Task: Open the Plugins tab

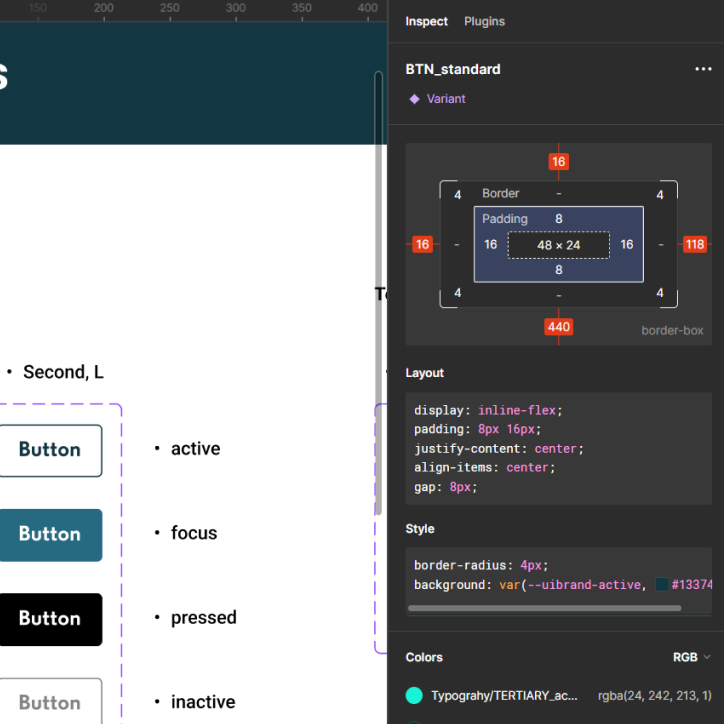Action: (x=484, y=22)
